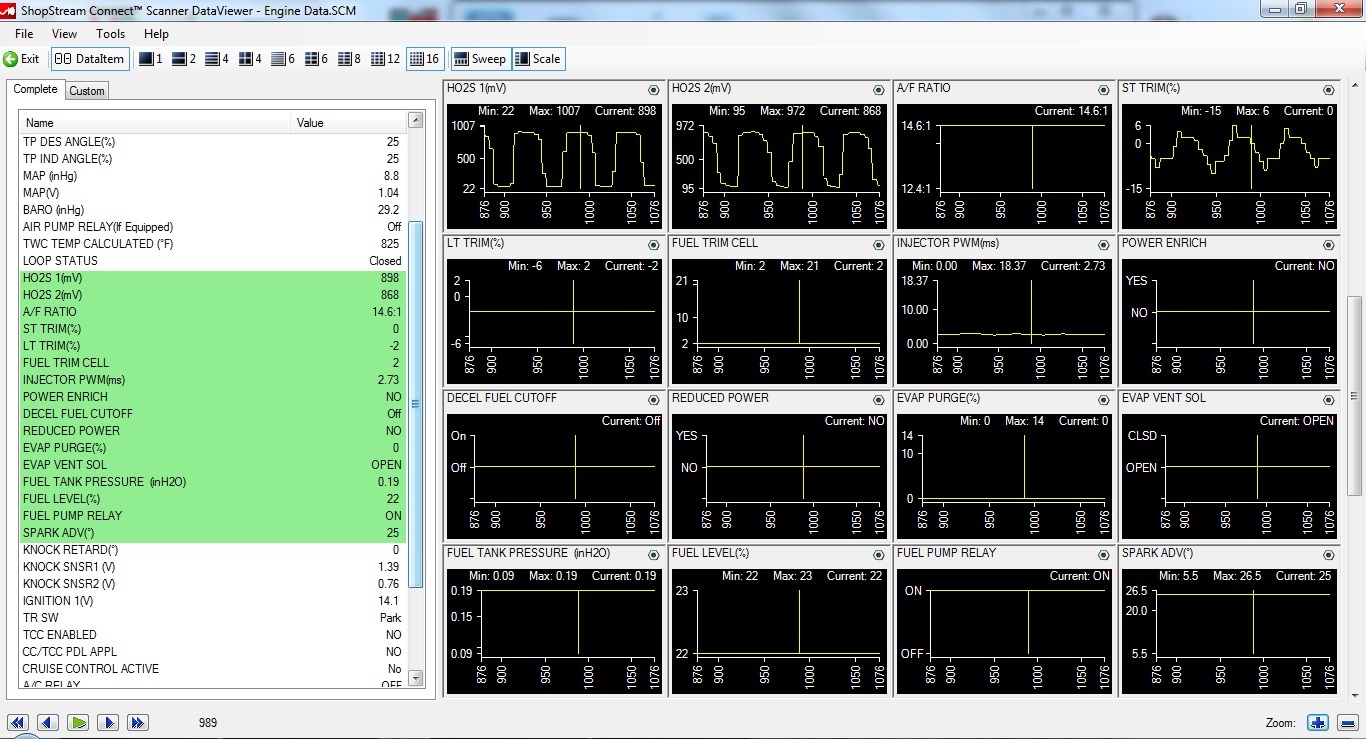The width and height of the screenshot is (1366, 739).
Task: Toggle the FUEL LEVEL(%) graph radio icon
Action: pos(878,555)
